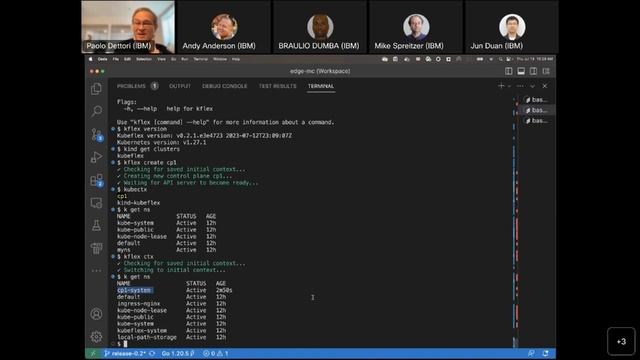Open the View menu in the menu bar
This screenshot has height=360, width=640.
(162, 59)
